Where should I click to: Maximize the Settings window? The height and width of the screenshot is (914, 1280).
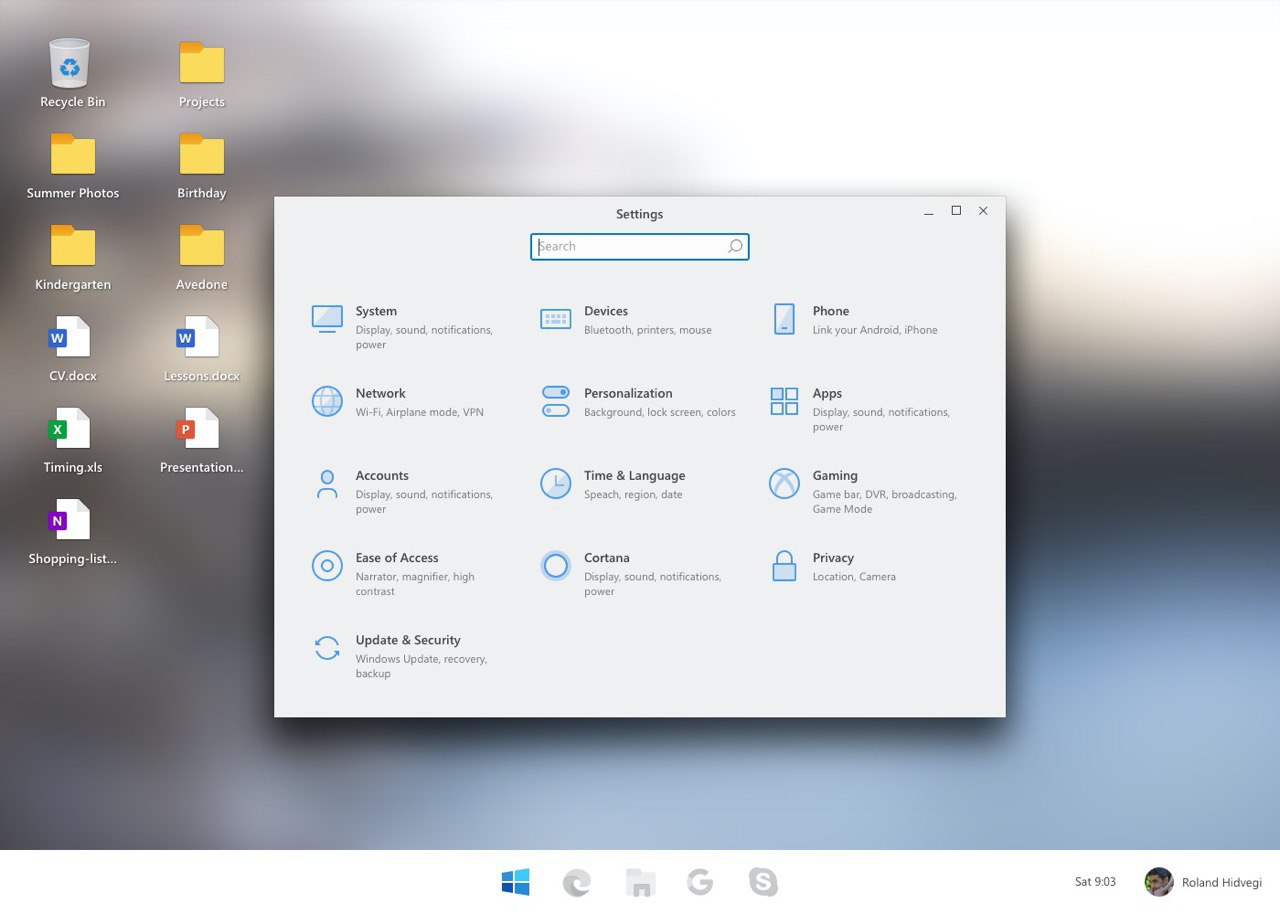(956, 211)
